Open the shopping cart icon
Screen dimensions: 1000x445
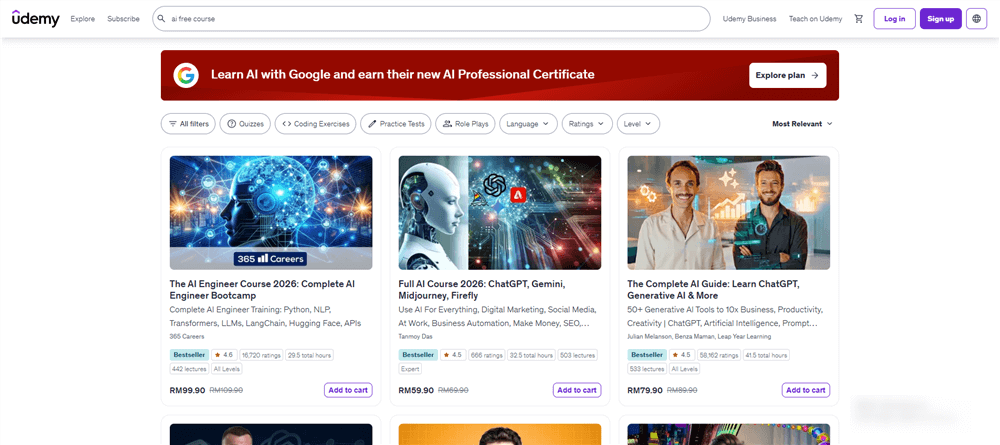tap(858, 18)
